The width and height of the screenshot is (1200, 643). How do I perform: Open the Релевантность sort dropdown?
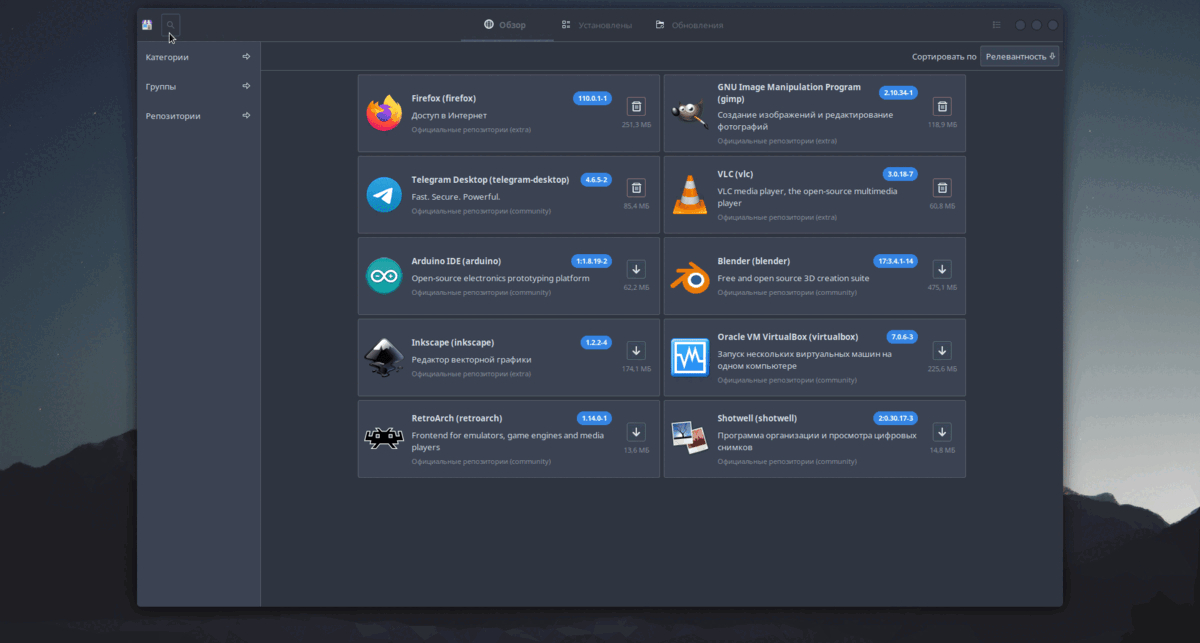pos(1020,57)
